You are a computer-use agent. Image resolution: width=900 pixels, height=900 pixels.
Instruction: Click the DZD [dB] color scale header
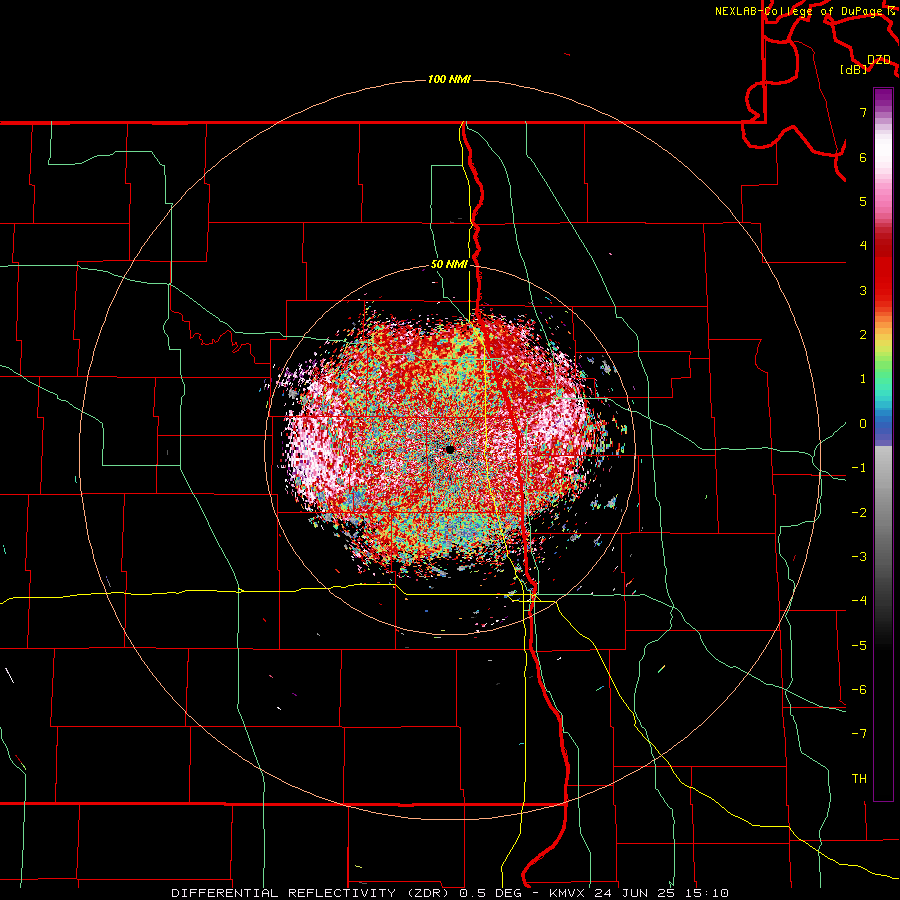pos(866,64)
